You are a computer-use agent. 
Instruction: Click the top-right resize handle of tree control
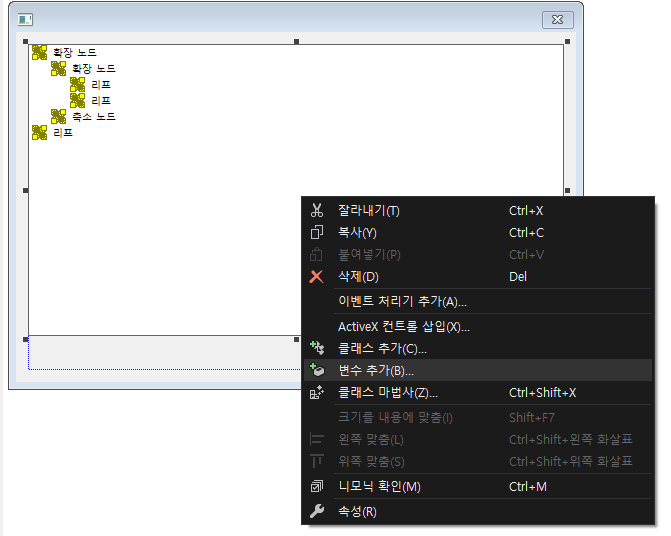(567, 41)
